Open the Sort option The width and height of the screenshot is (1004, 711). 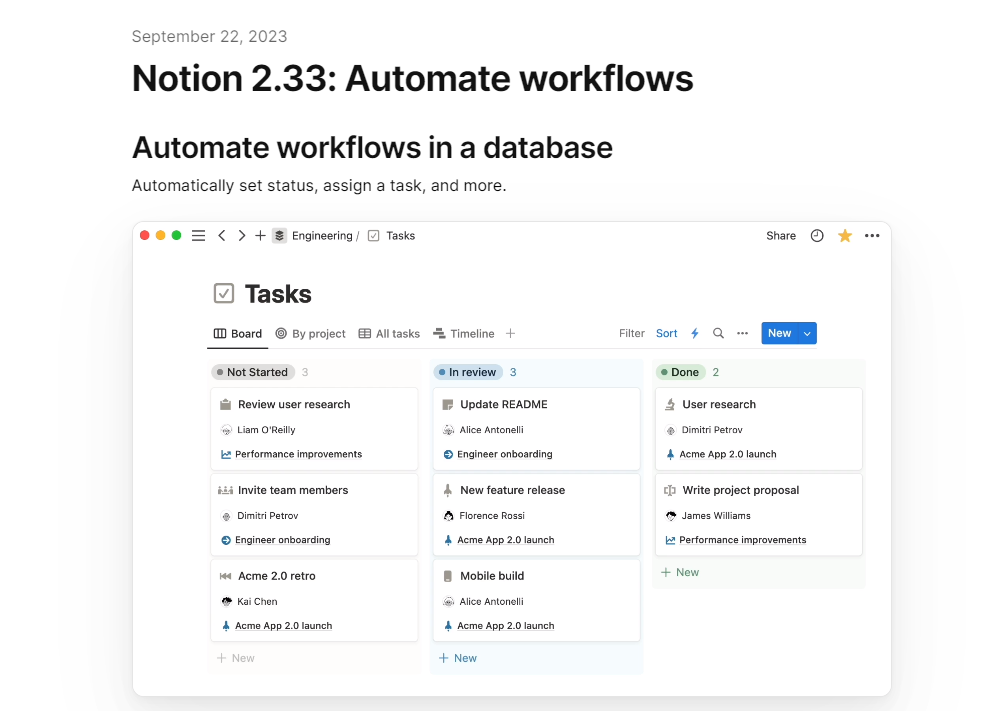pyautogui.click(x=667, y=333)
